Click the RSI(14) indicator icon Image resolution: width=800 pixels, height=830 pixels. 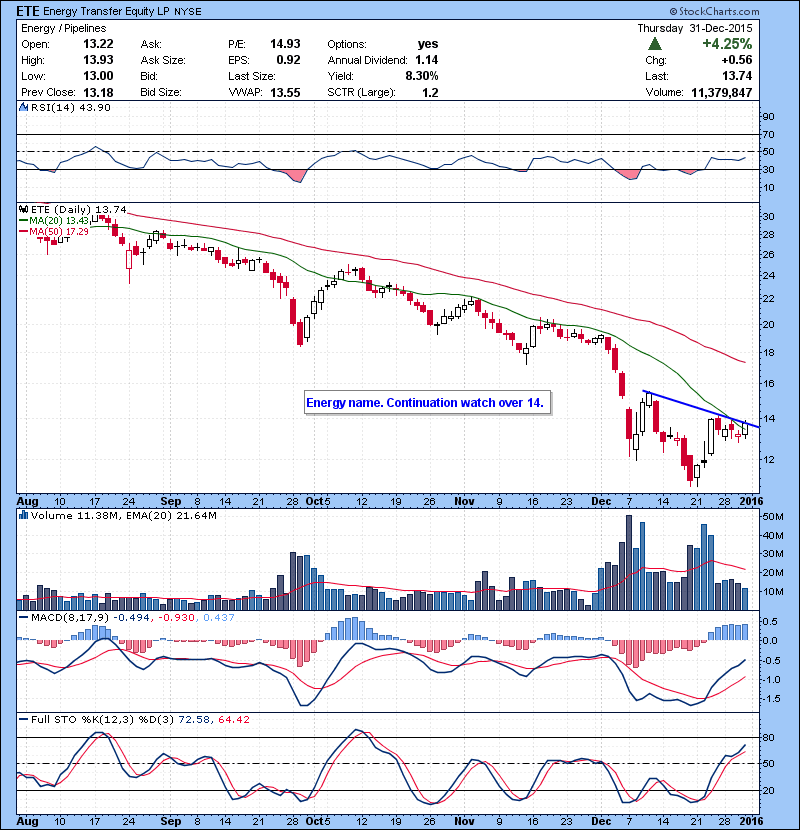pyautogui.click(x=23, y=107)
